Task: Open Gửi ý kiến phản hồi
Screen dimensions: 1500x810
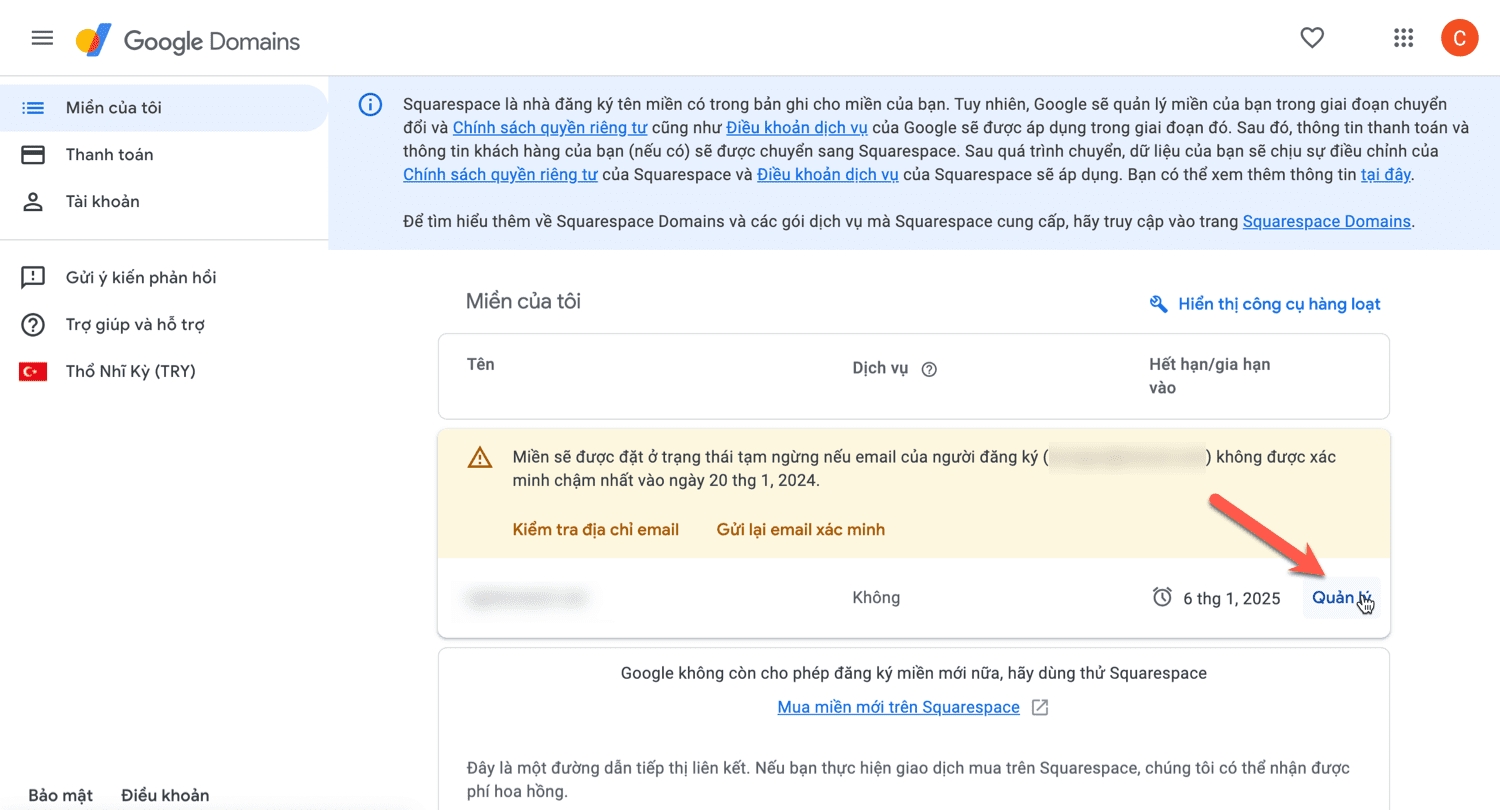Action: coord(141,278)
